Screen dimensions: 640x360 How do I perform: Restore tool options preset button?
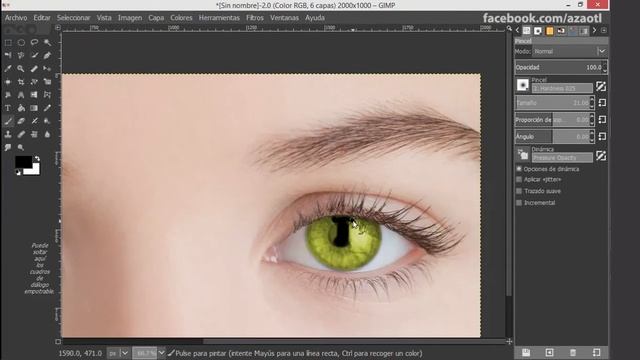[549, 352]
